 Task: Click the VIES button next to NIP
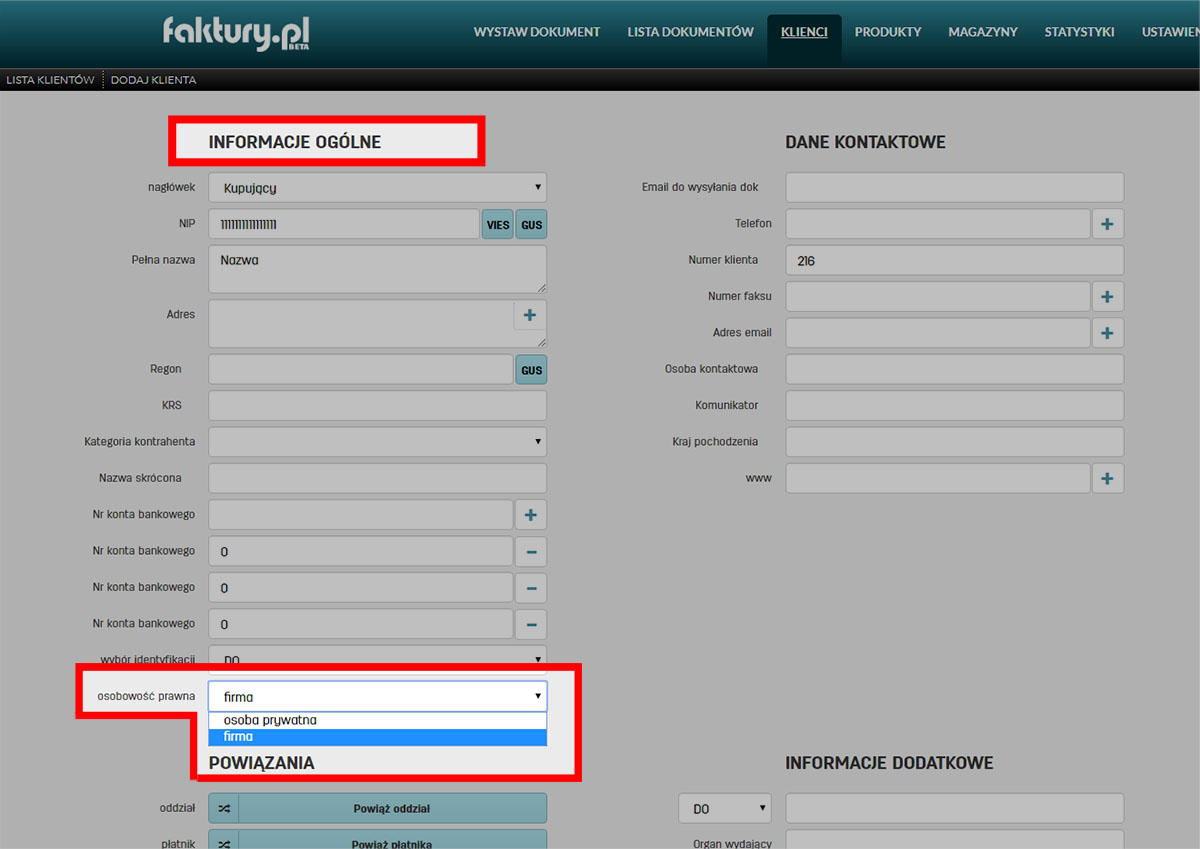tap(498, 225)
